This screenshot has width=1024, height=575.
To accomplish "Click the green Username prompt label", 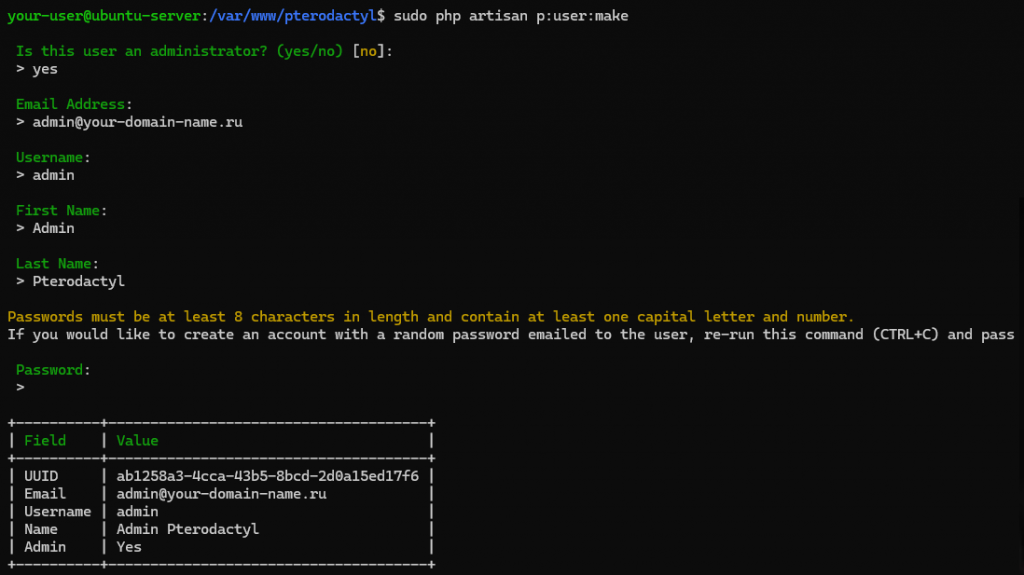I will (53, 158).
